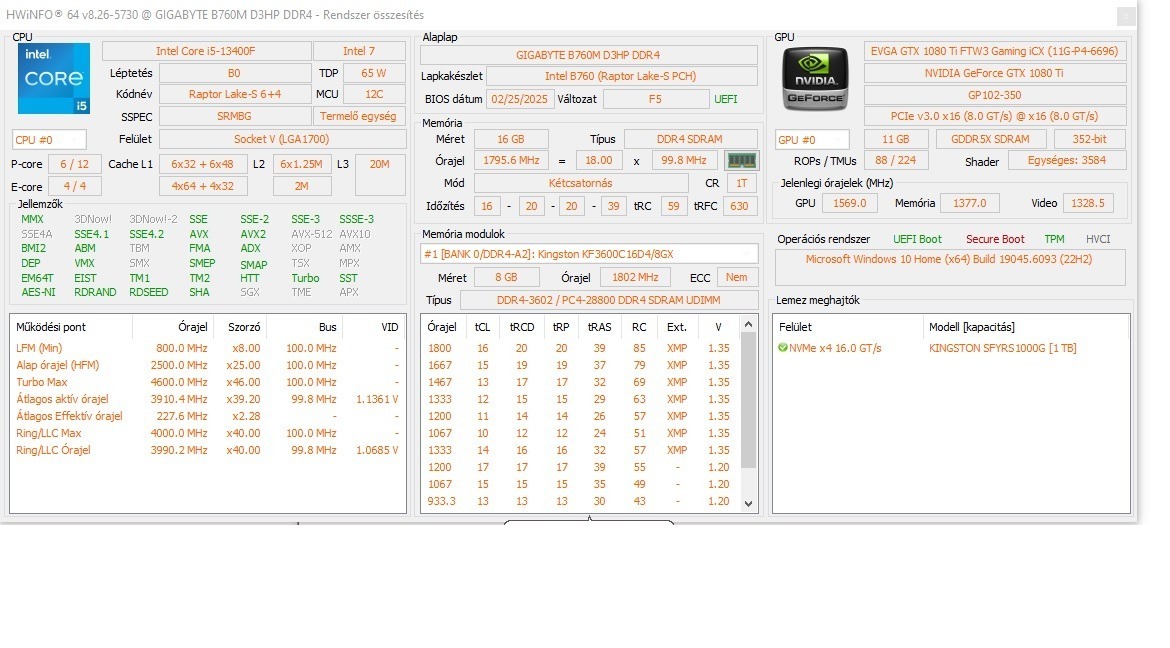This screenshot has height=648, width=1170.
Task: Click the Szorzó column header
Action: coord(244,327)
